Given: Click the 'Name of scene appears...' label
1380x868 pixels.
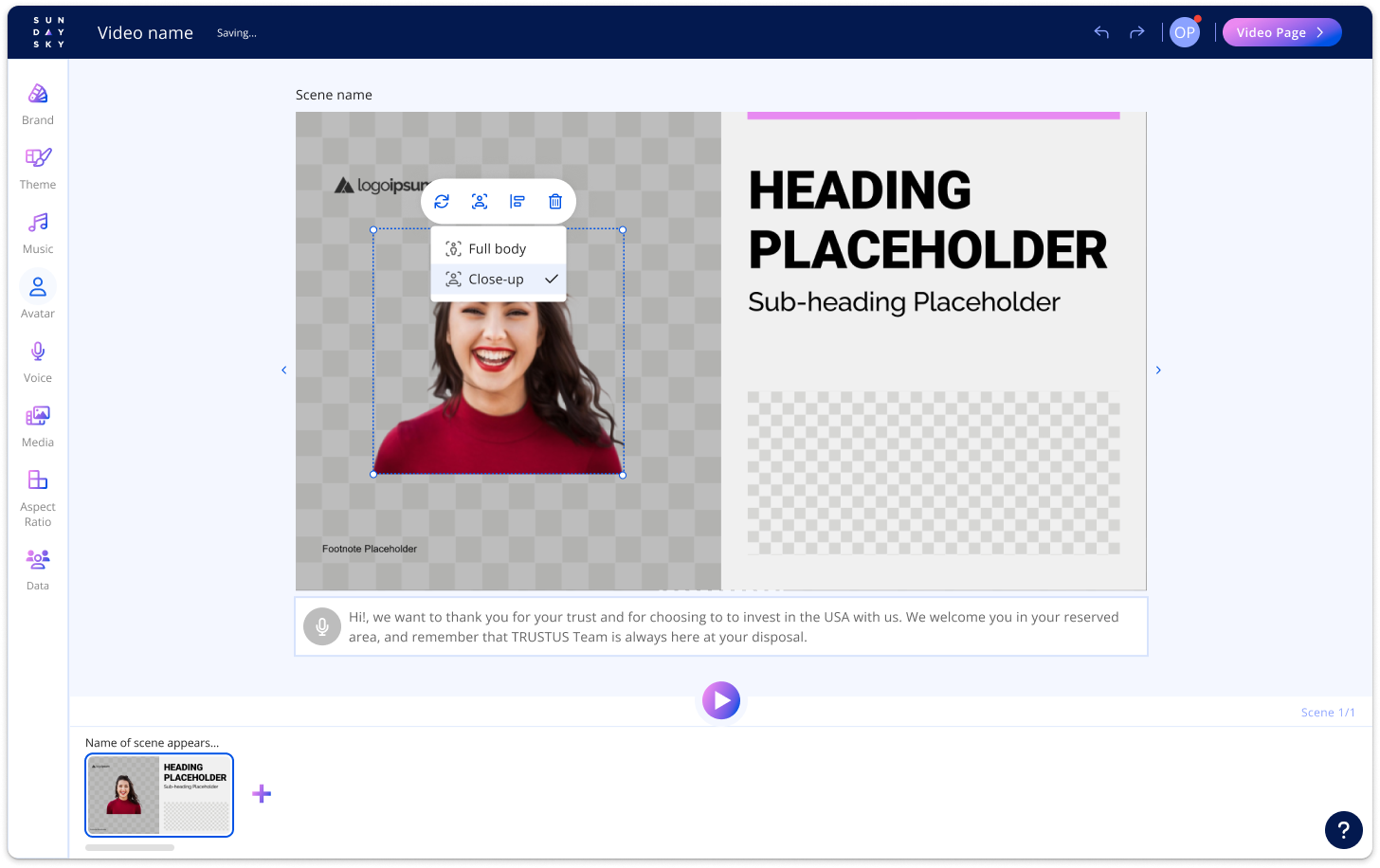Looking at the screenshot, I should [152, 743].
